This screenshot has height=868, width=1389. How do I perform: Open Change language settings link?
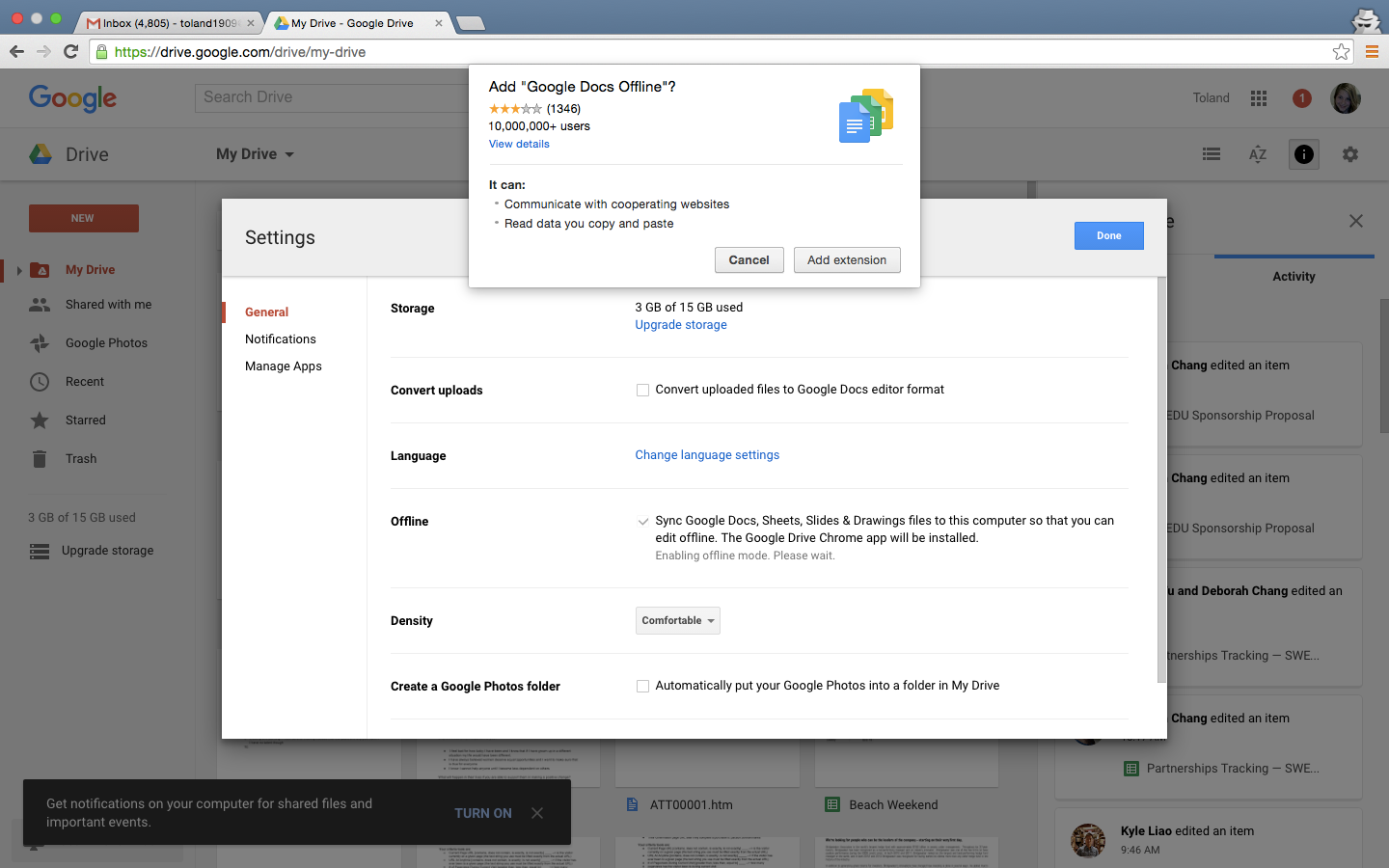[x=707, y=455]
